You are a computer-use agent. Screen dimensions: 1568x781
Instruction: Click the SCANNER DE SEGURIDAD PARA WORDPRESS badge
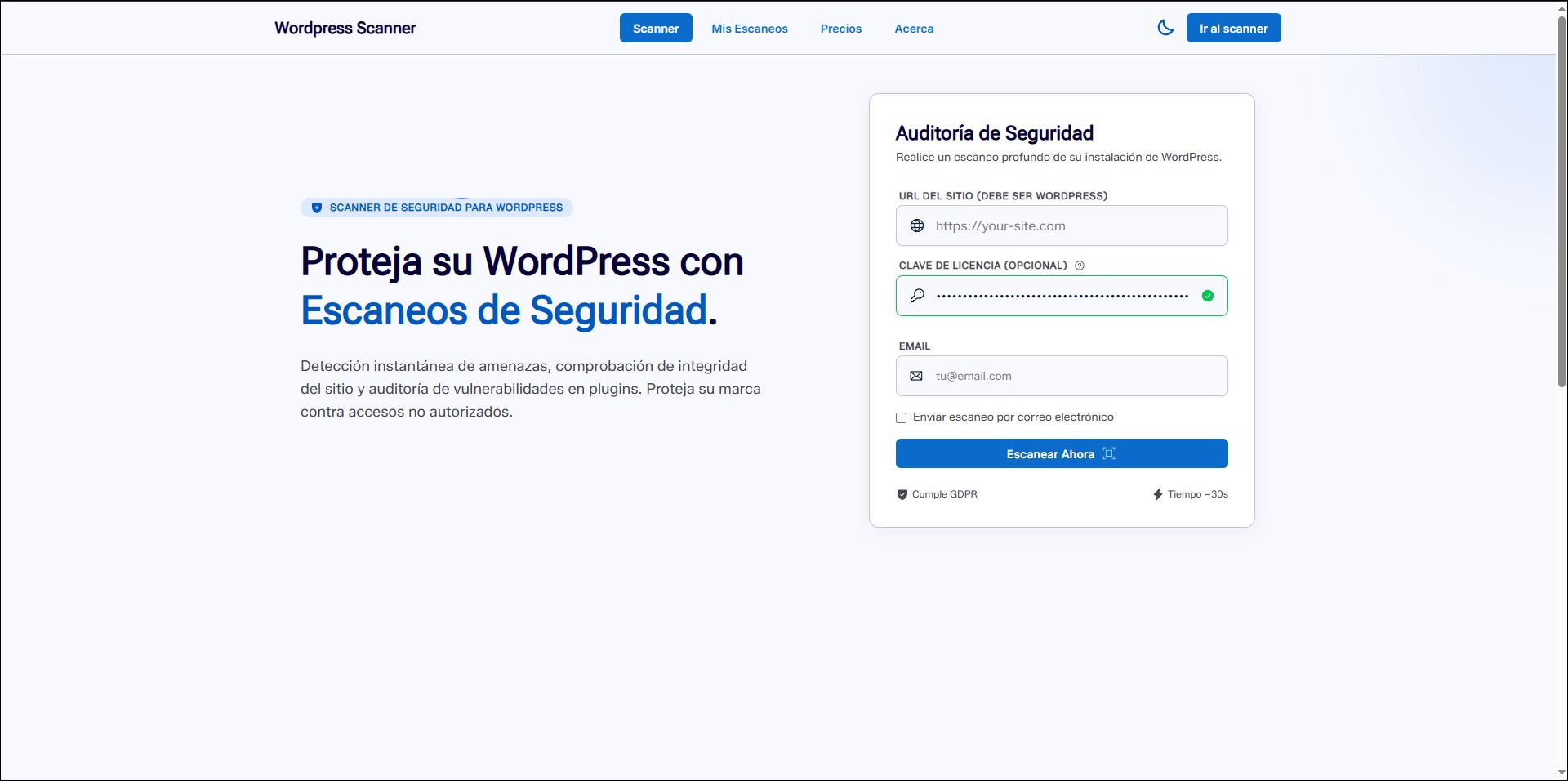437,208
